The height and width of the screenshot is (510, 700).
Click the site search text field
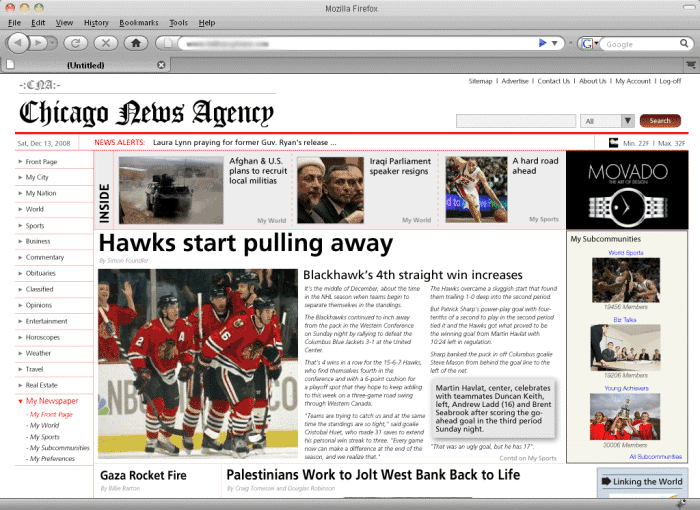coord(516,121)
